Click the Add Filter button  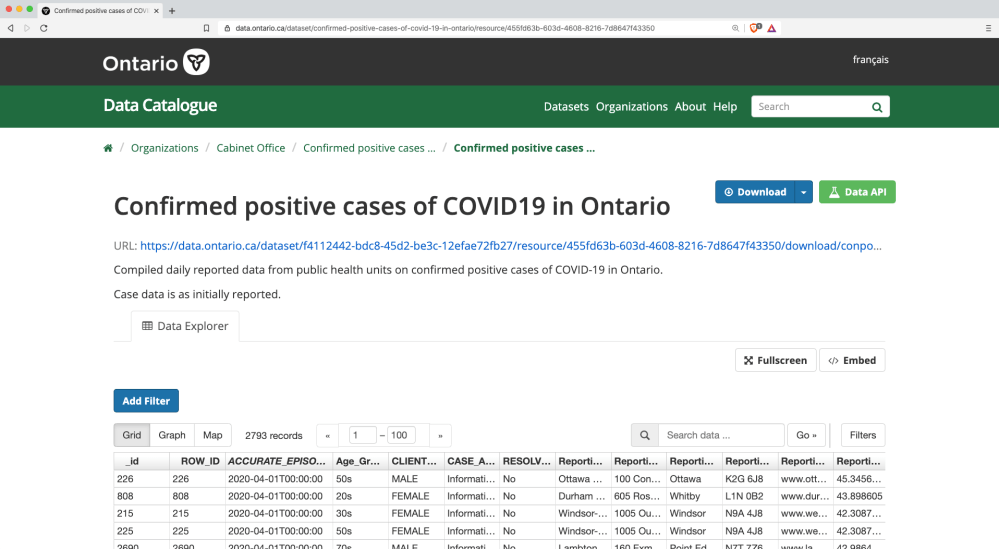146,401
